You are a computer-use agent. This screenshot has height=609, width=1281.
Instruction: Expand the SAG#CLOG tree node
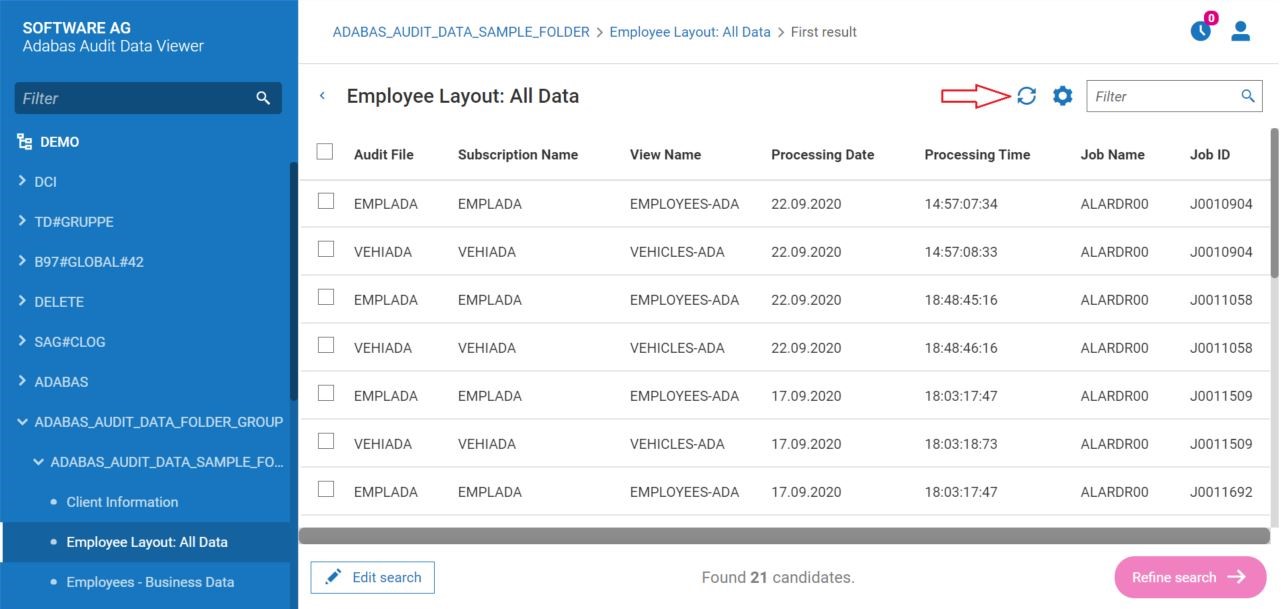(x=23, y=341)
